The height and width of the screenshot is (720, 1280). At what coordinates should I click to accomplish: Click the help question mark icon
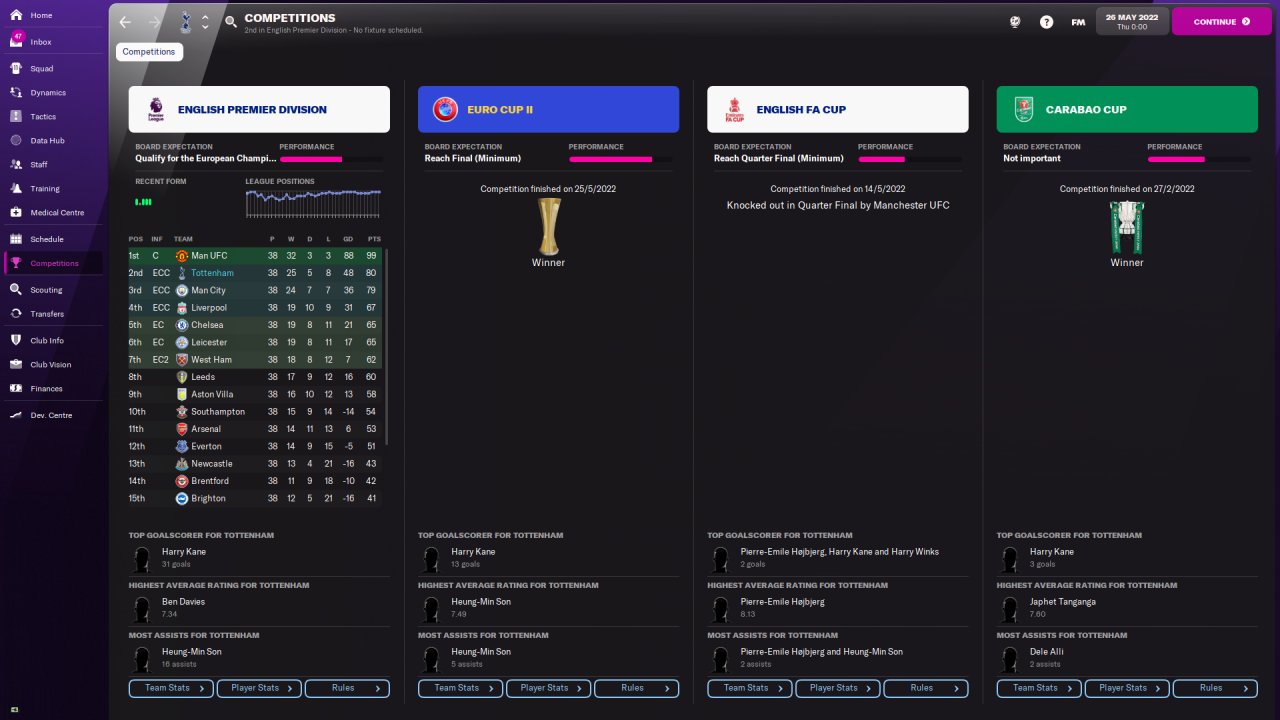(1046, 22)
